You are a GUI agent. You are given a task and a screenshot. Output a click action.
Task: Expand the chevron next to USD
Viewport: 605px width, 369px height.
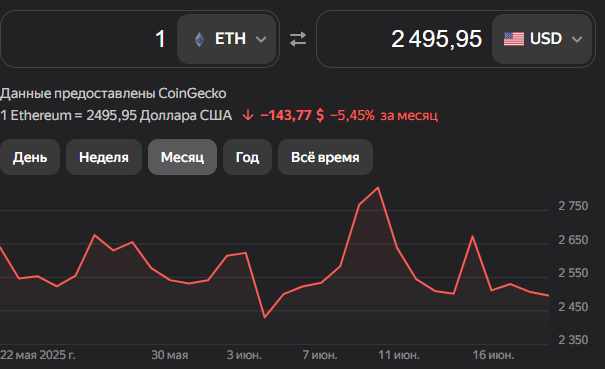[x=577, y=39]
